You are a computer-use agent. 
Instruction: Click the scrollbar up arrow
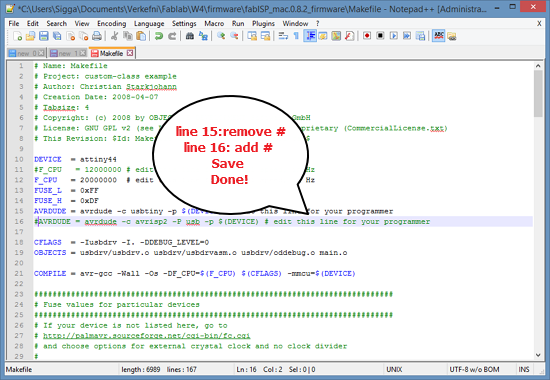(538, 66)
